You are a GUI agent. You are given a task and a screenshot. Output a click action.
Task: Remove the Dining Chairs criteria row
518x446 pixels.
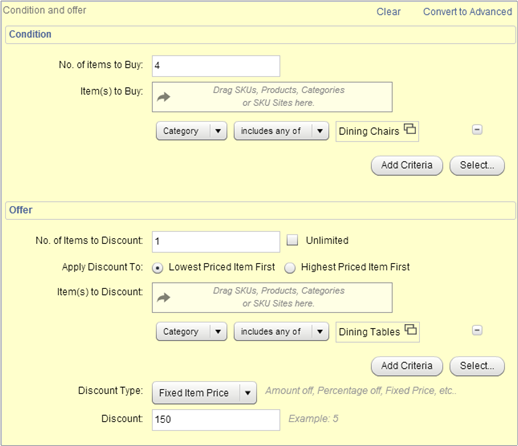click(x=477, y=130)
